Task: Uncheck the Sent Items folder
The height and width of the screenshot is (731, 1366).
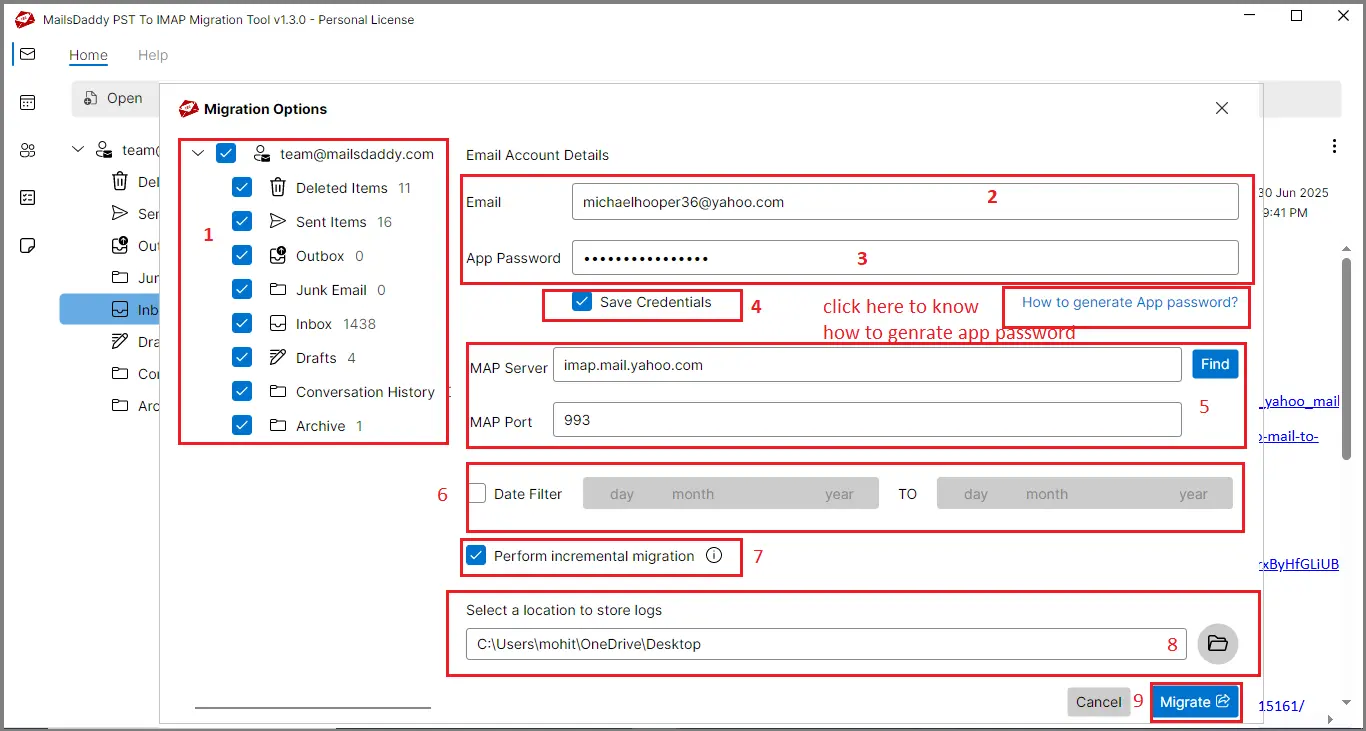Action: 241,221
